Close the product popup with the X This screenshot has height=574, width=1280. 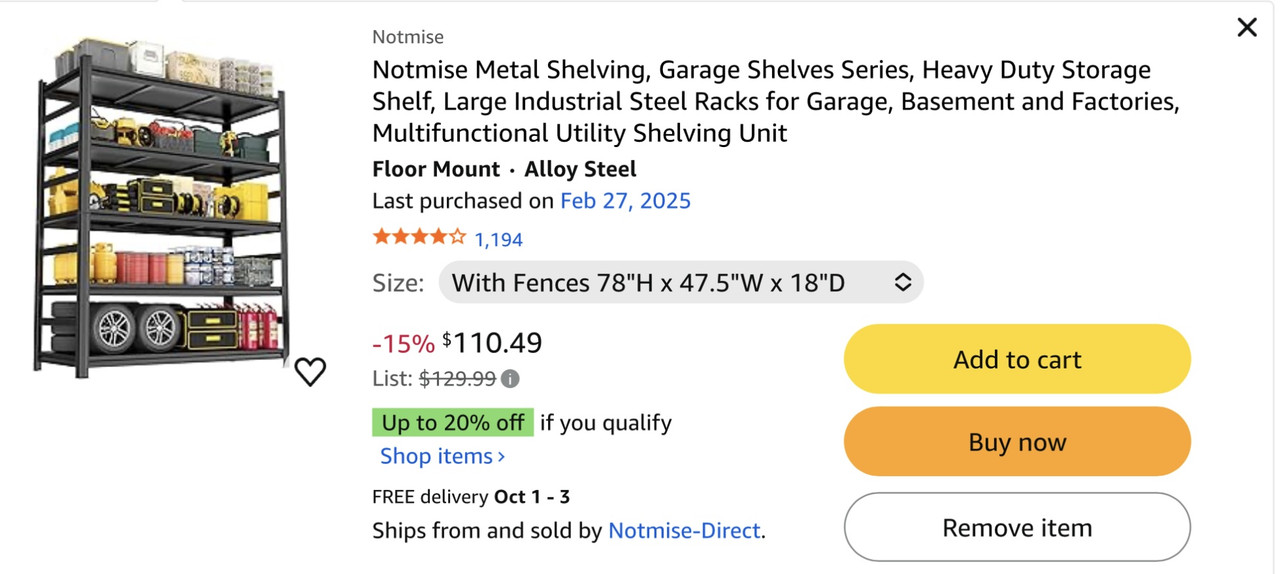1246,27
